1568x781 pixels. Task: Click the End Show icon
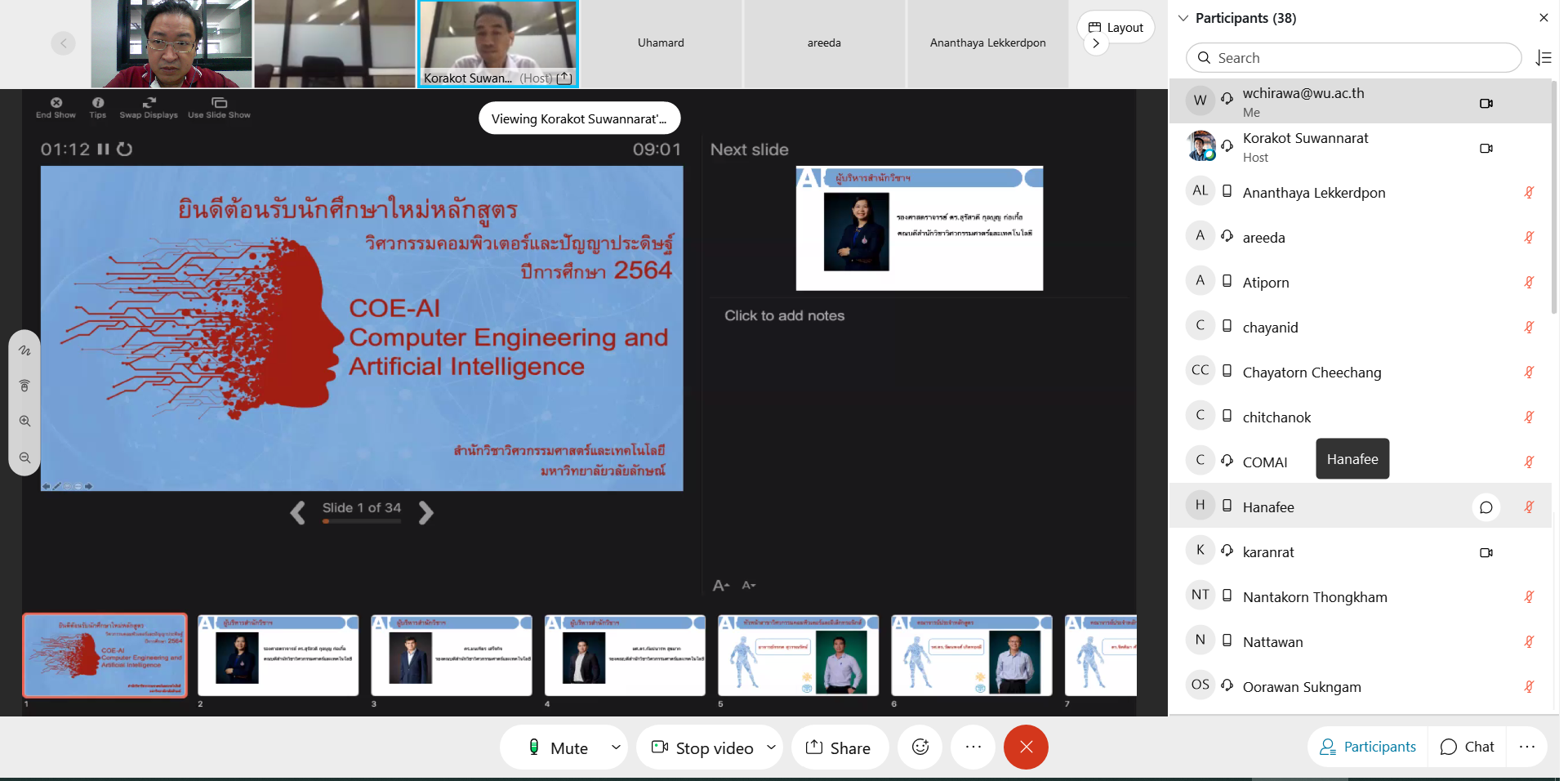pyautogui.click(x=56, y=104)
